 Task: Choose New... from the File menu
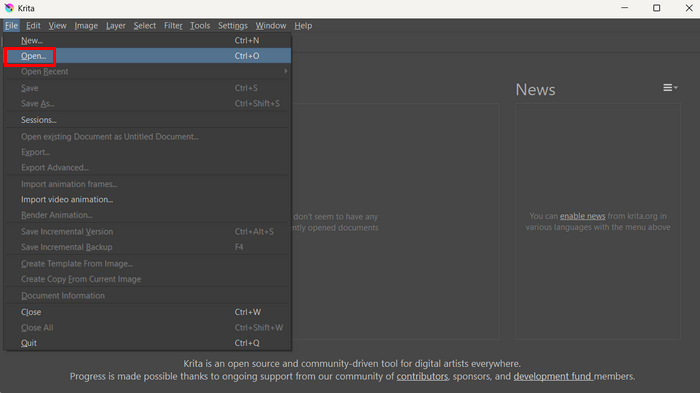point(147,40)
